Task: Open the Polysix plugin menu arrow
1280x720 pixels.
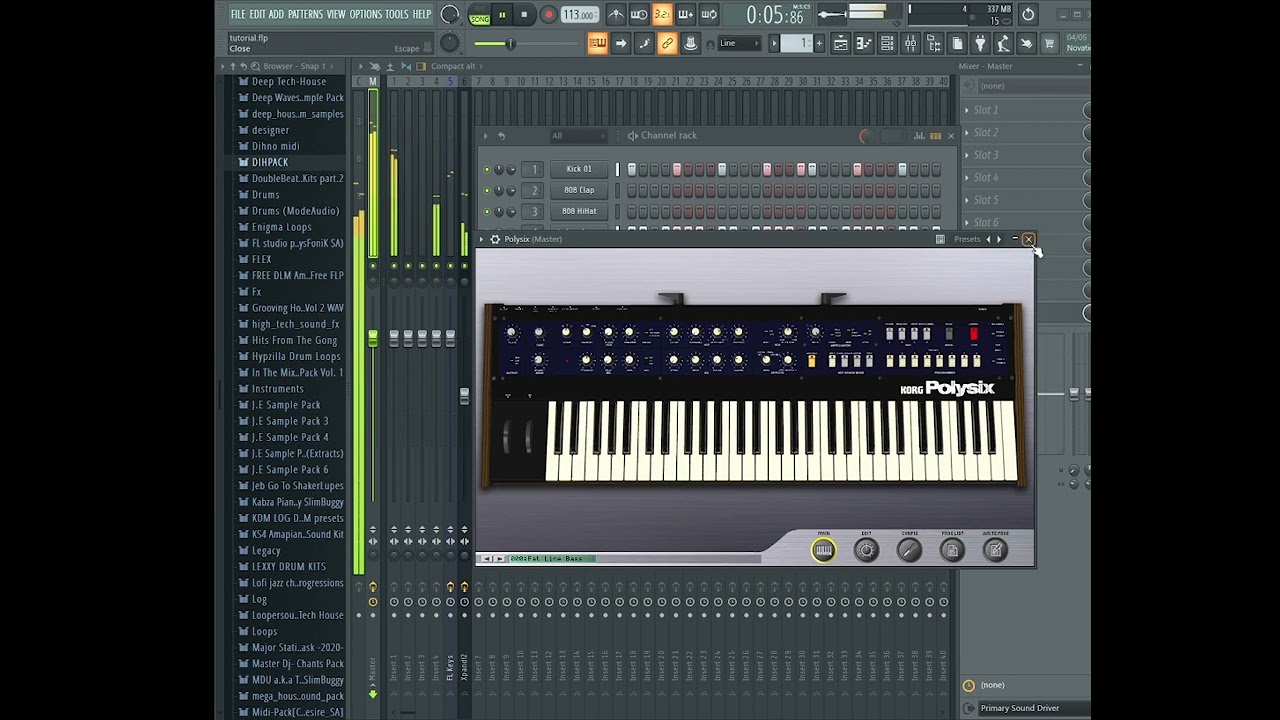Action: [481, 239]
